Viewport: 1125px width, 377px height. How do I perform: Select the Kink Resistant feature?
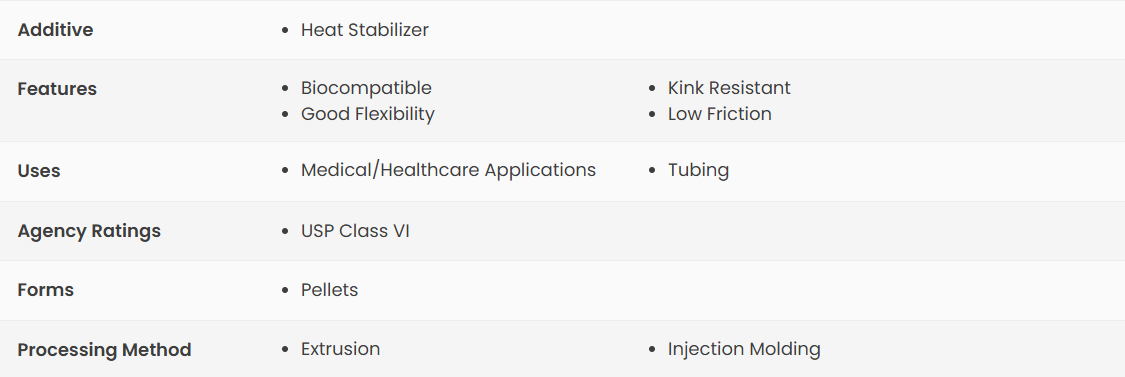[729, 88]
